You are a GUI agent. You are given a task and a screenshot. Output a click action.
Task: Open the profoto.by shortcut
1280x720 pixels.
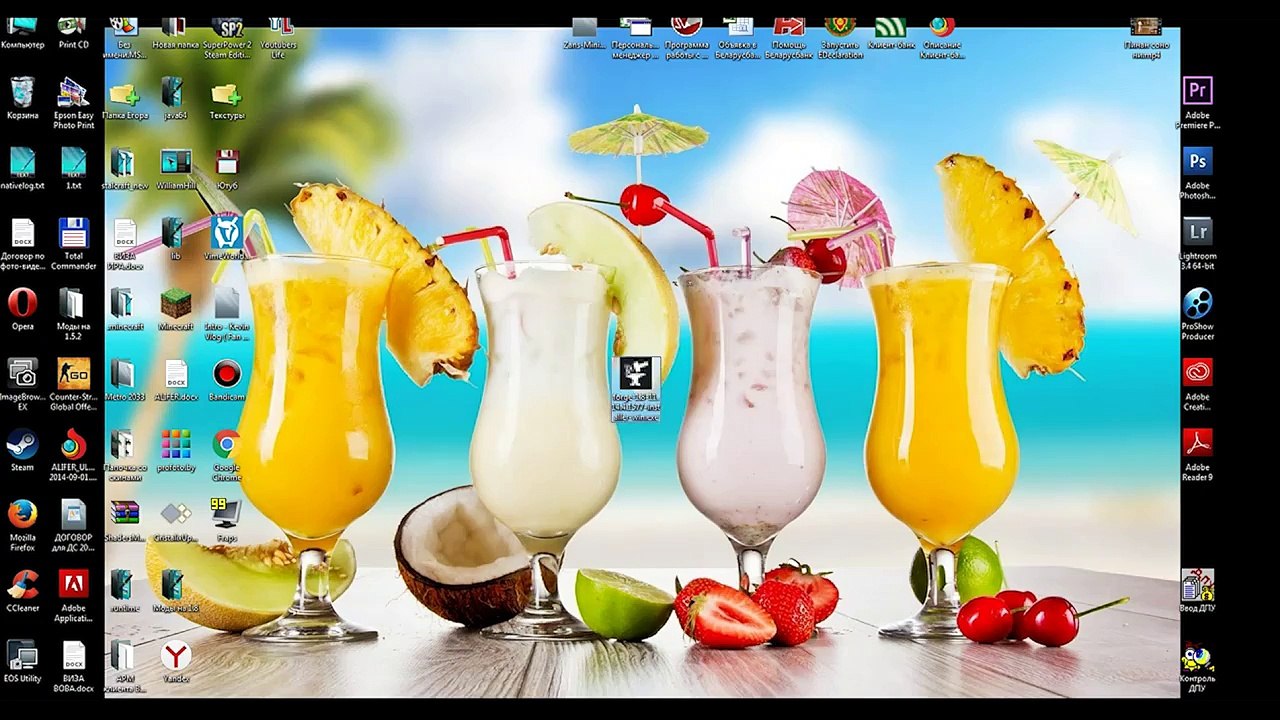175,450
